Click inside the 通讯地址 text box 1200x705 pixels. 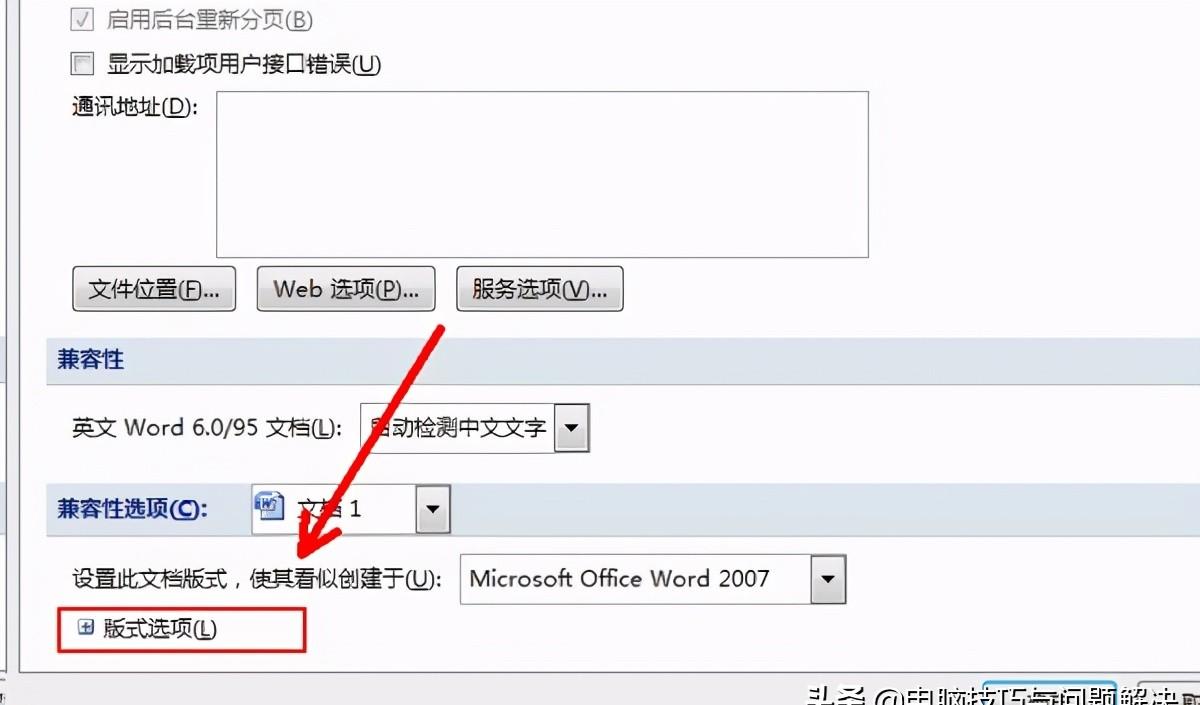coord(542,174)
